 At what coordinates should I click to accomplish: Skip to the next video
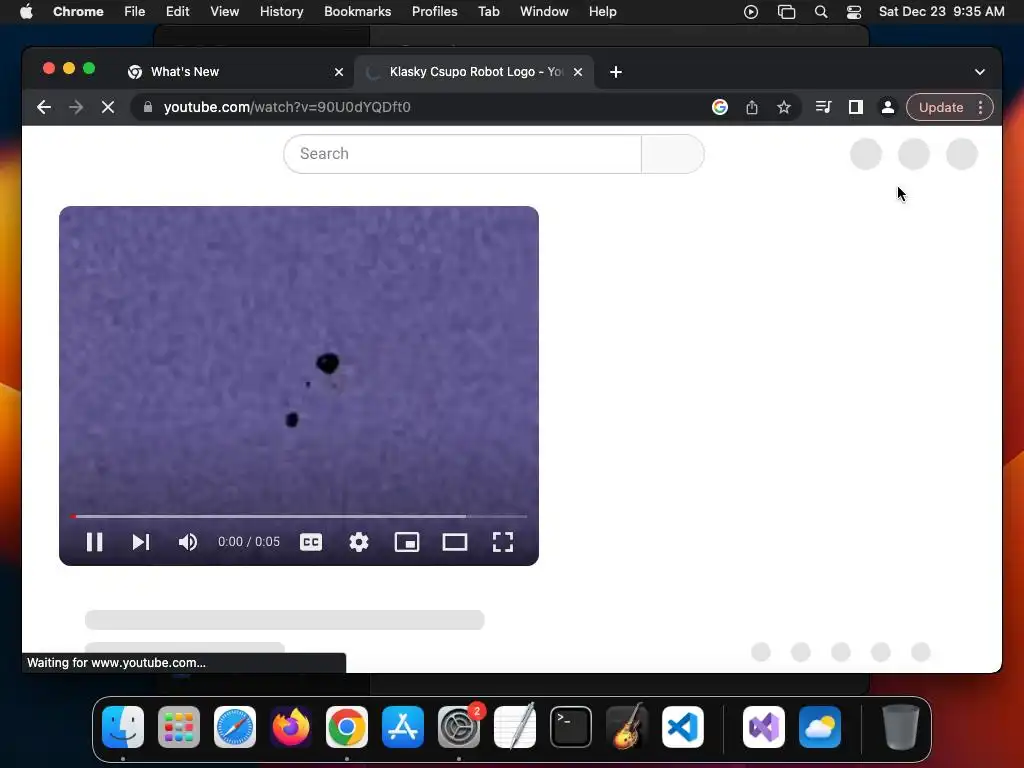[141, 542]
